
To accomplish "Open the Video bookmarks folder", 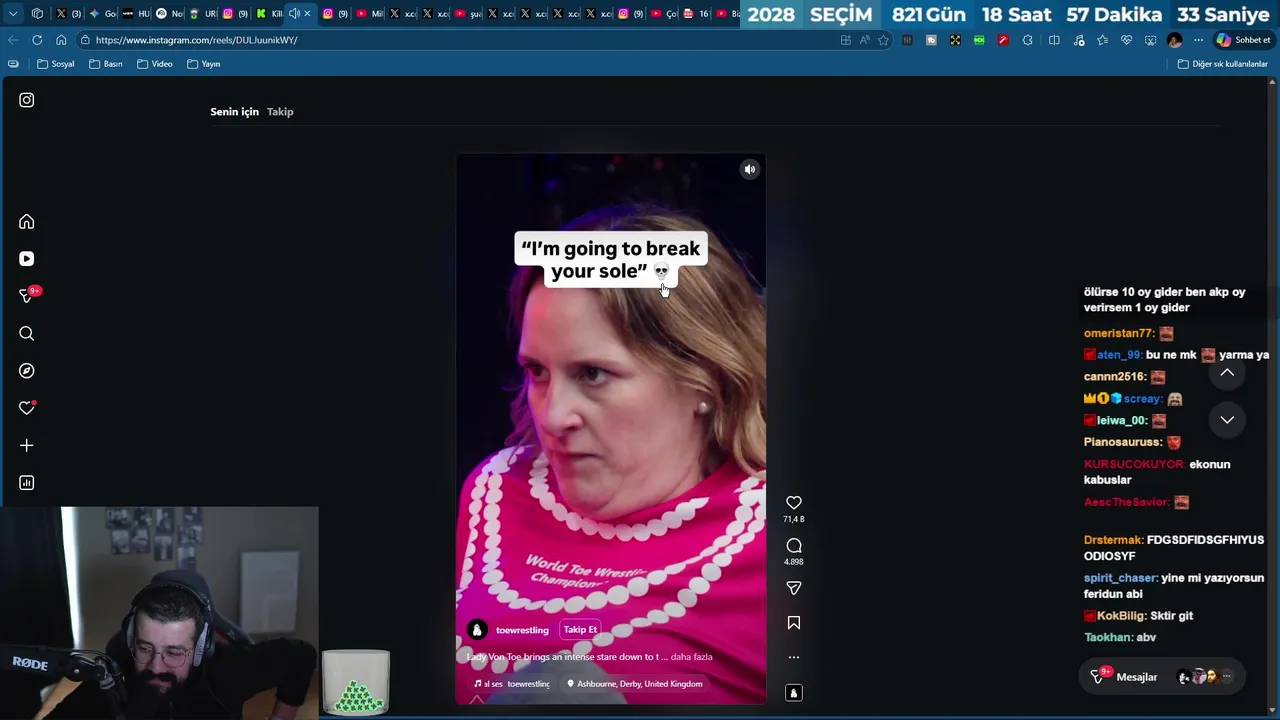I will click(154, 64).
